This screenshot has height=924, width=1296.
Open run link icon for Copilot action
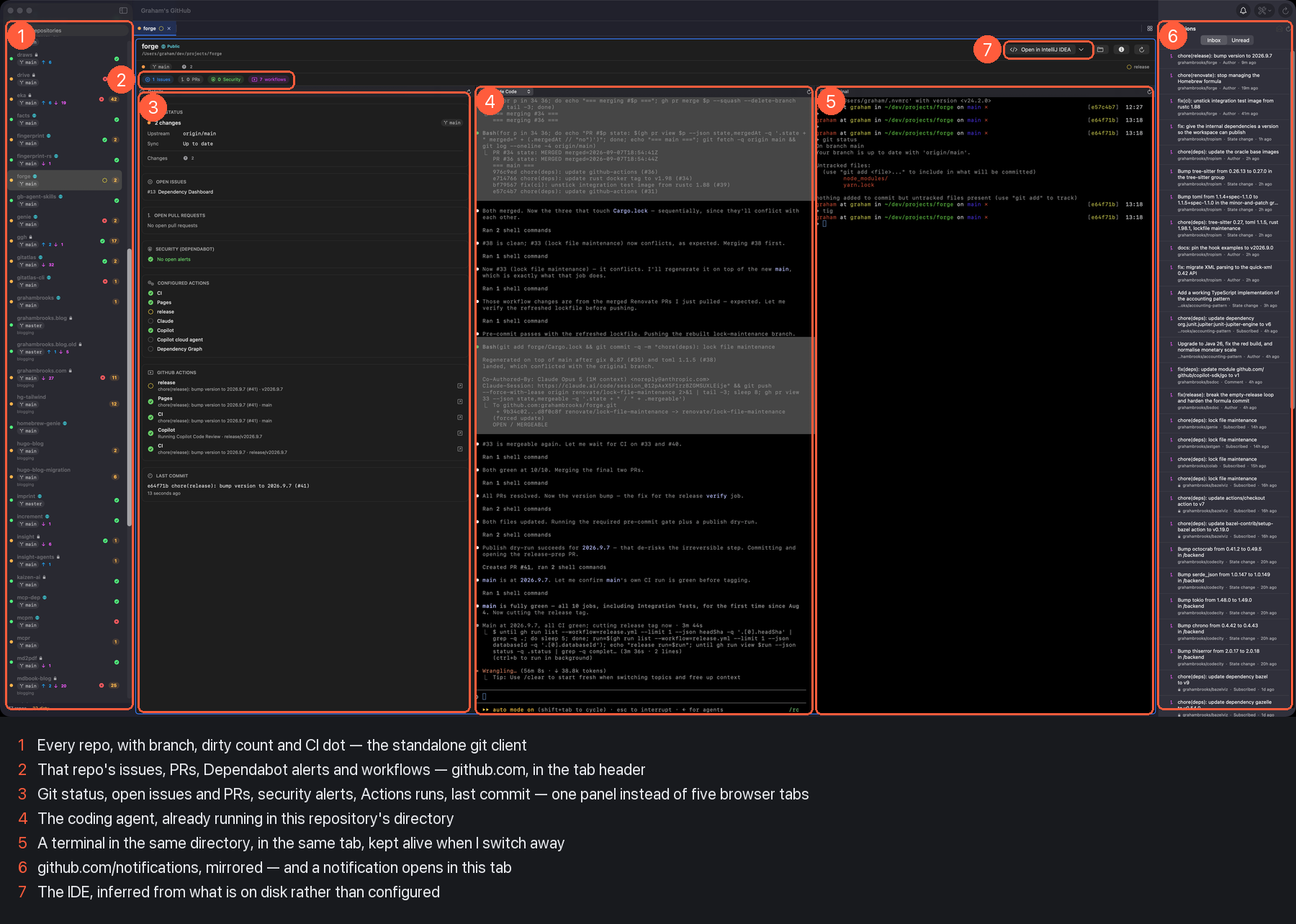(460, 433)
